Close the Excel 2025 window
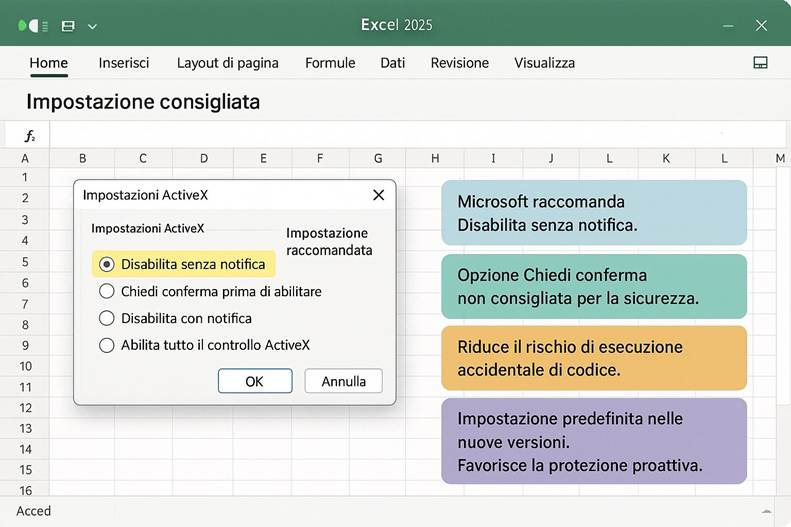Viewport: 791px width, 527px height. point(761,26)
